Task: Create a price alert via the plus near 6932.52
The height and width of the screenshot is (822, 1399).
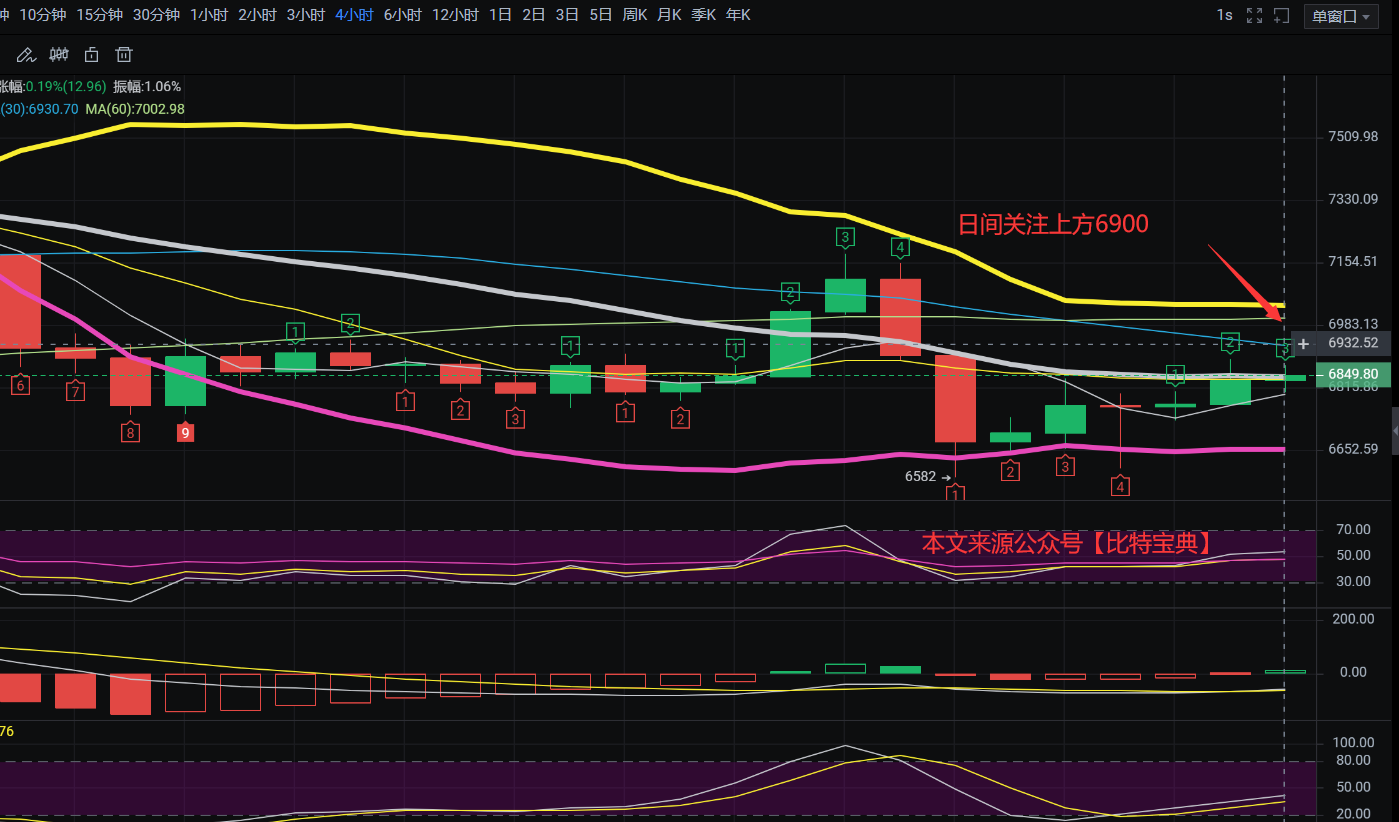Action: tap(1302, 343)
